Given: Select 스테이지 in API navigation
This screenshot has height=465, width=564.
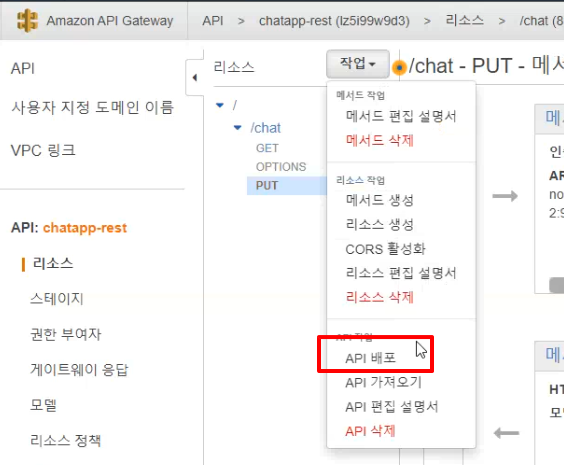Looking at the screenshot, I should pyautogui.click(x=57, y=298).
